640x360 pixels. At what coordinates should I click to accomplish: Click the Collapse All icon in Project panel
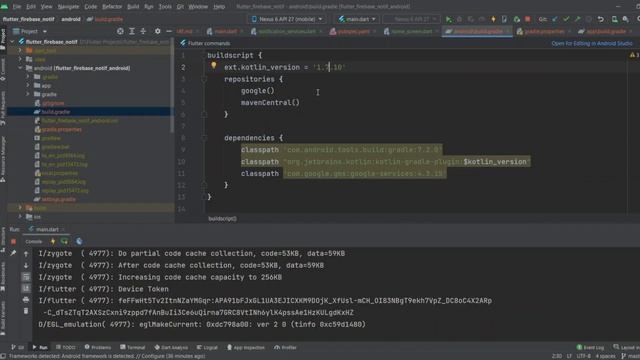(143, 31)
